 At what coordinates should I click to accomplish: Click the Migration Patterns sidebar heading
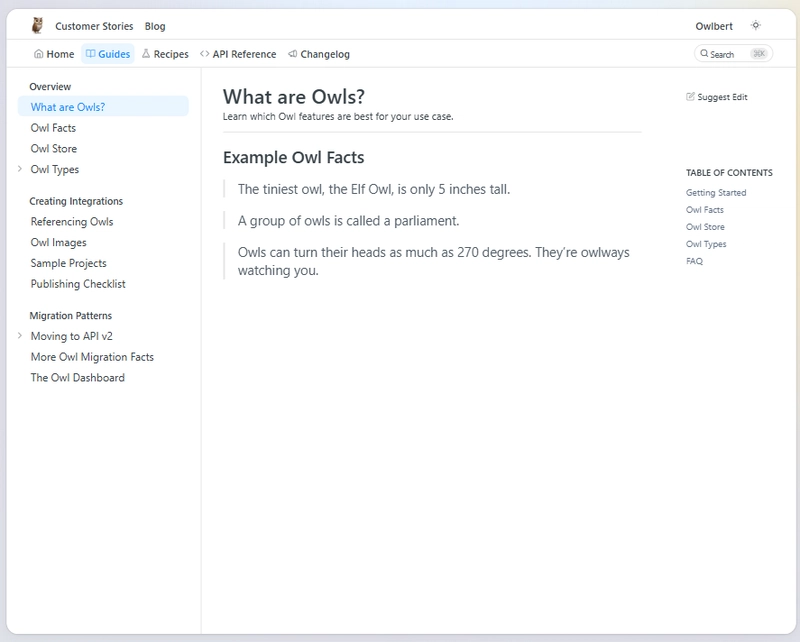70,315
